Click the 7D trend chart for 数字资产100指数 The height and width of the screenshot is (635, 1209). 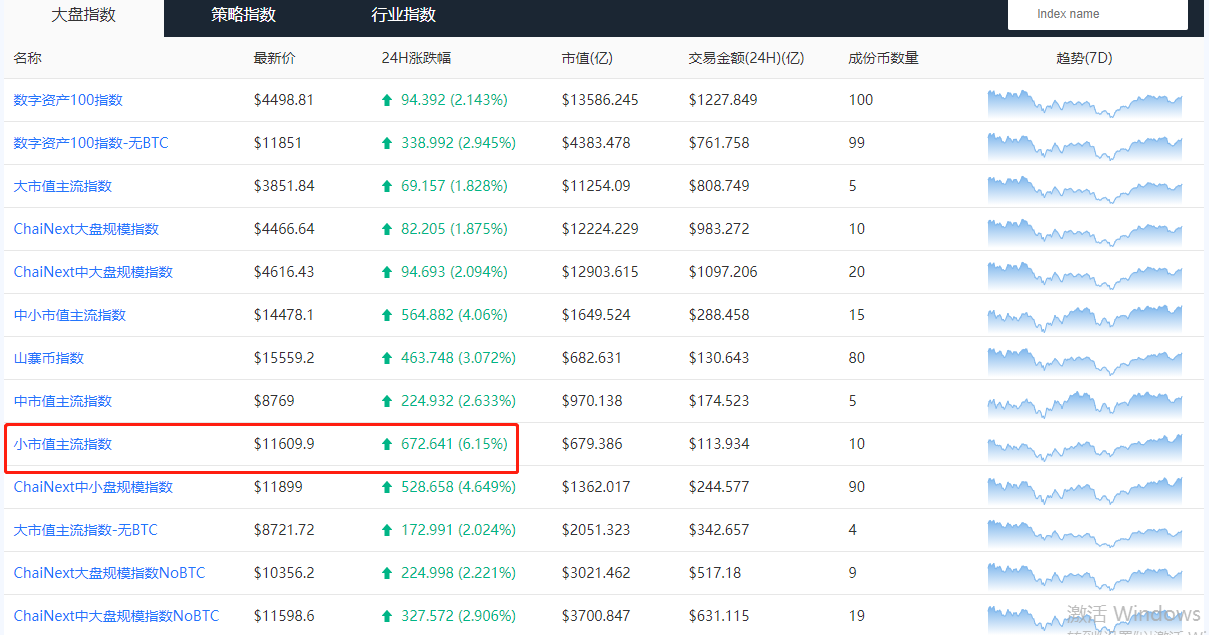(x=1084, y=104)
